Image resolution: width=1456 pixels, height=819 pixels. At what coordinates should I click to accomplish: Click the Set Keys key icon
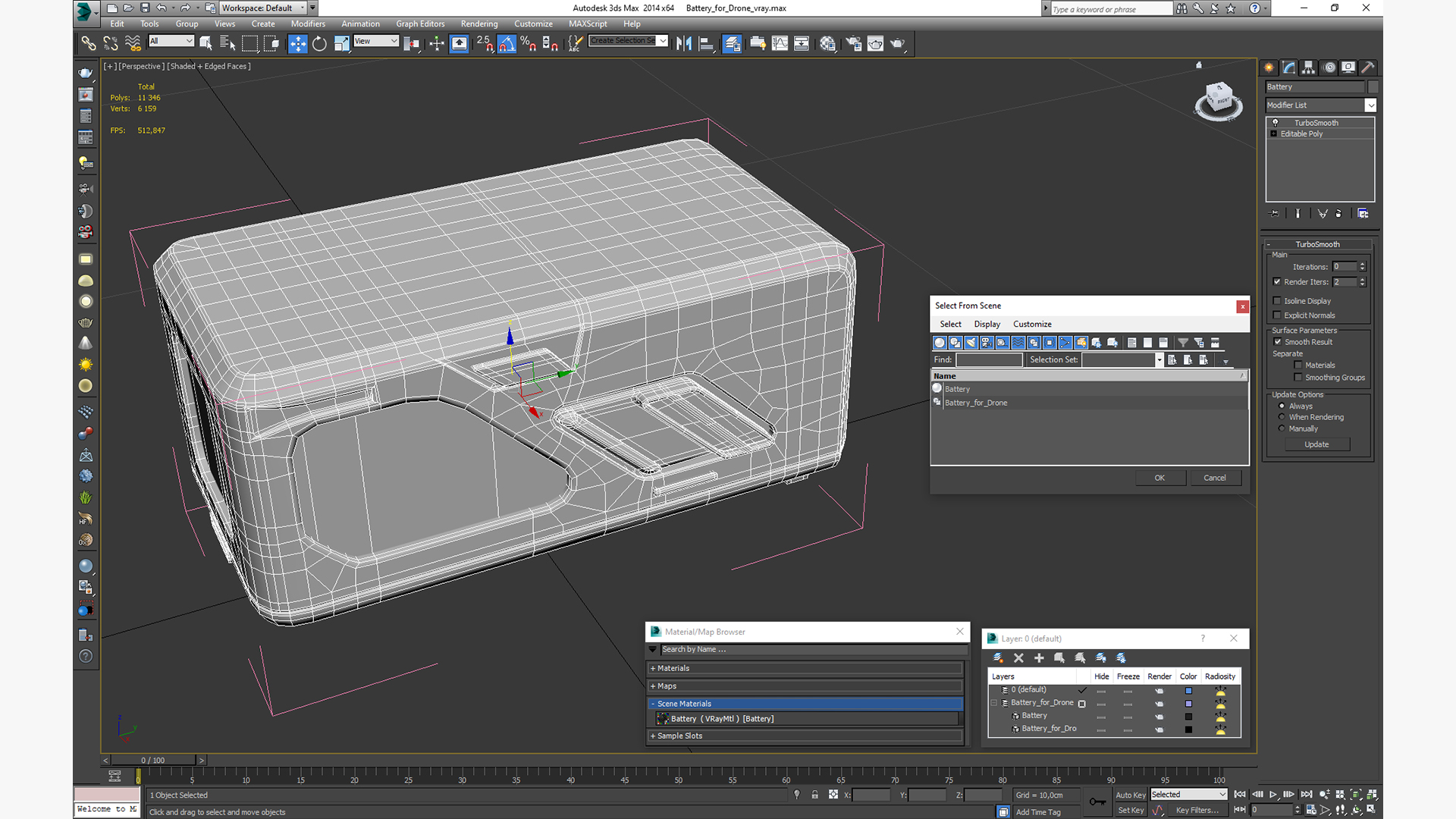[1097, 802]
